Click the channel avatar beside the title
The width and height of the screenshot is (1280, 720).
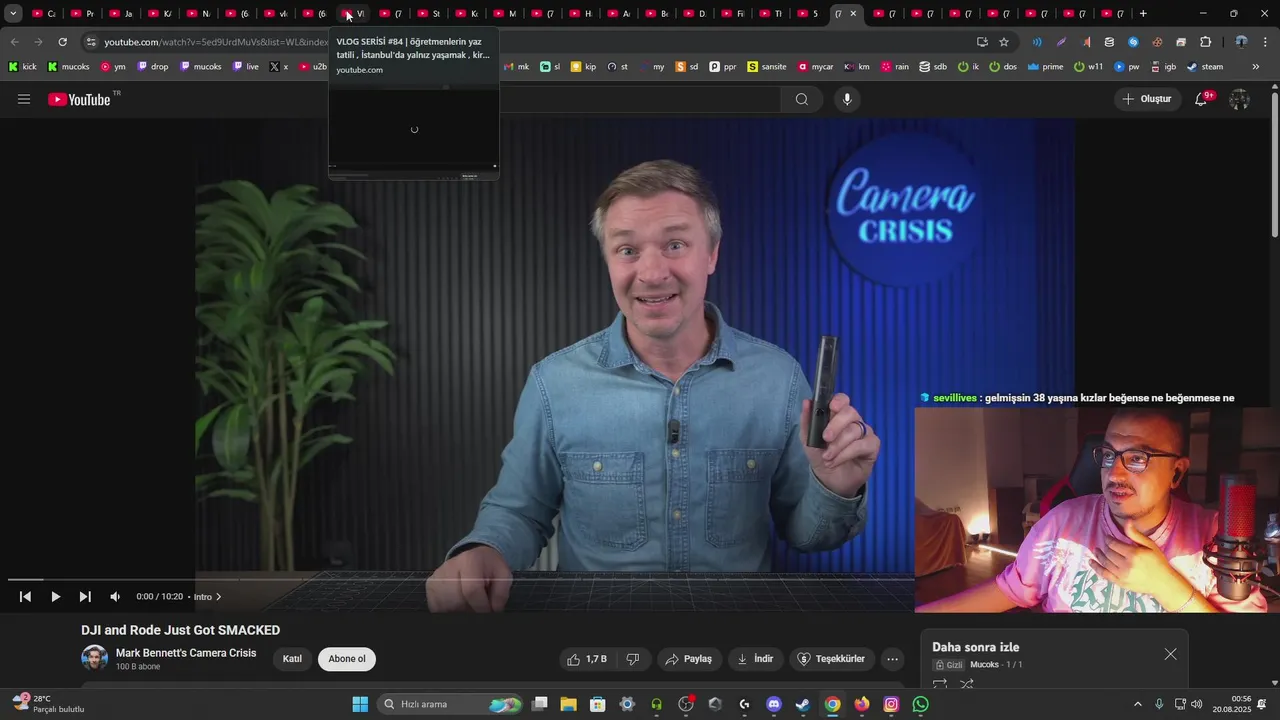[x=94, y=658]
